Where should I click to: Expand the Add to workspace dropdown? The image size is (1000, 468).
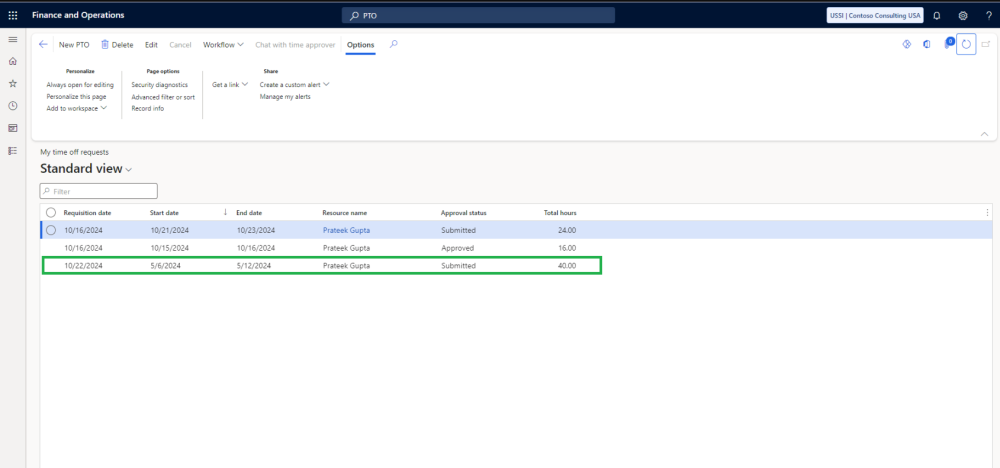coord(77,108)
